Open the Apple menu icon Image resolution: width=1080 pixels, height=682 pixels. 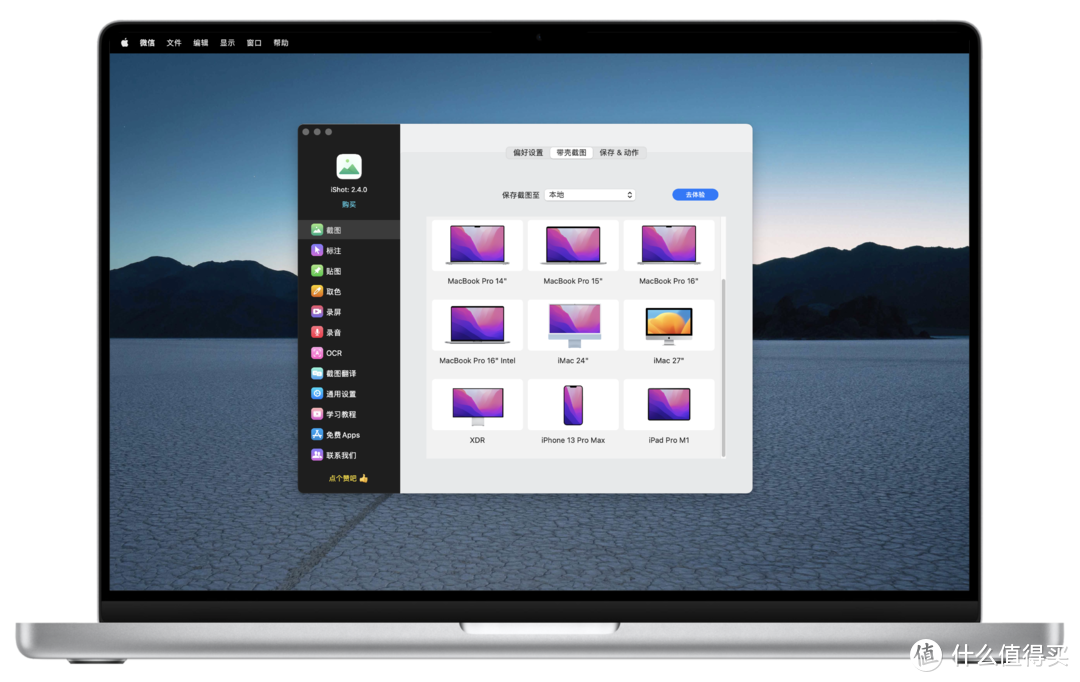click(125, 43)
